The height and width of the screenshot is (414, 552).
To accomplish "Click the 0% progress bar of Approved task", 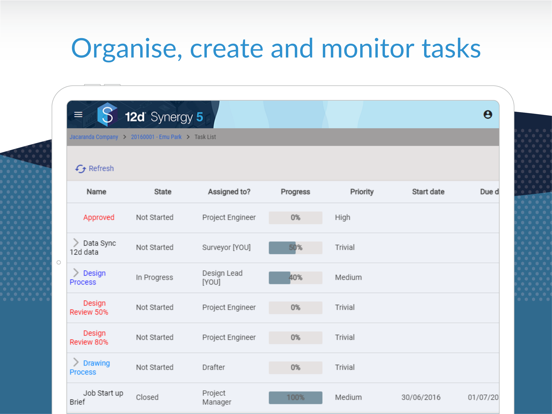I will [295, 218].
